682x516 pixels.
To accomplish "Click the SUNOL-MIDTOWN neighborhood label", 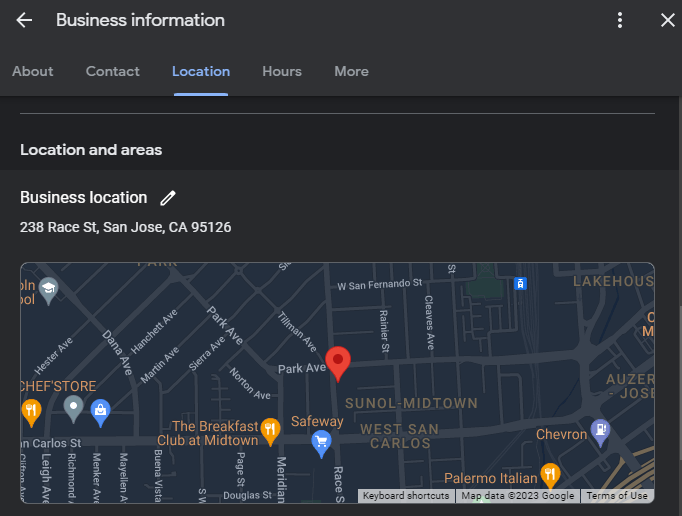I will (411, 403).
